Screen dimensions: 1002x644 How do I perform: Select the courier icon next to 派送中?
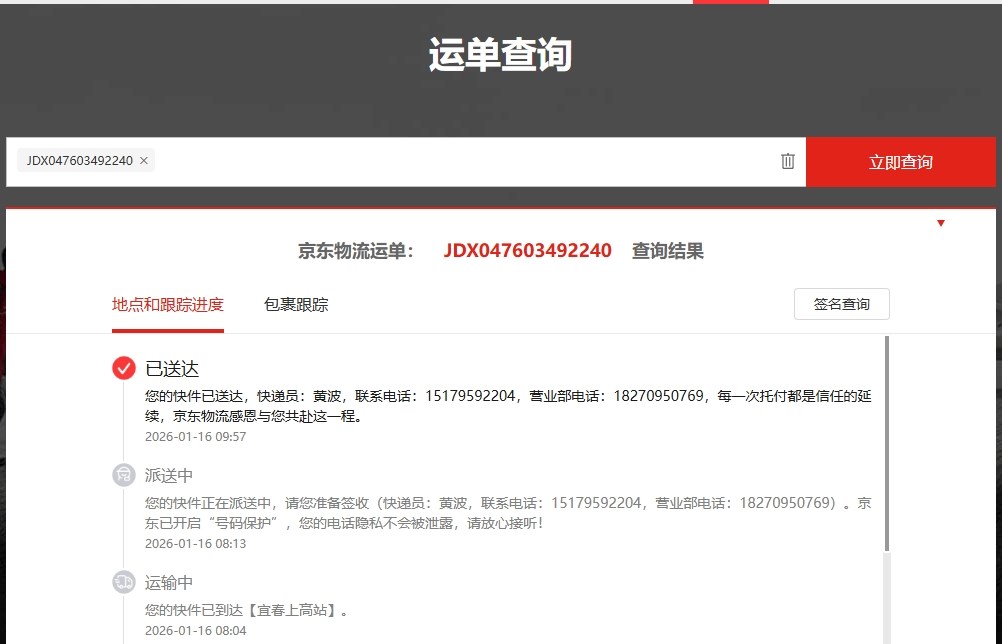(x=124, y=475)
